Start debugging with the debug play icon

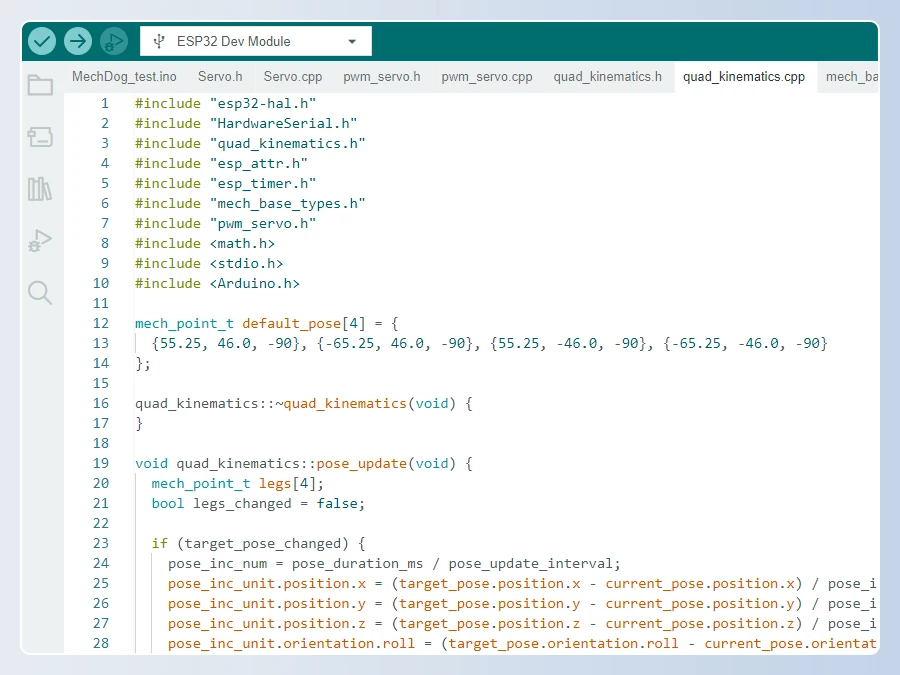[x=114, y=41]
